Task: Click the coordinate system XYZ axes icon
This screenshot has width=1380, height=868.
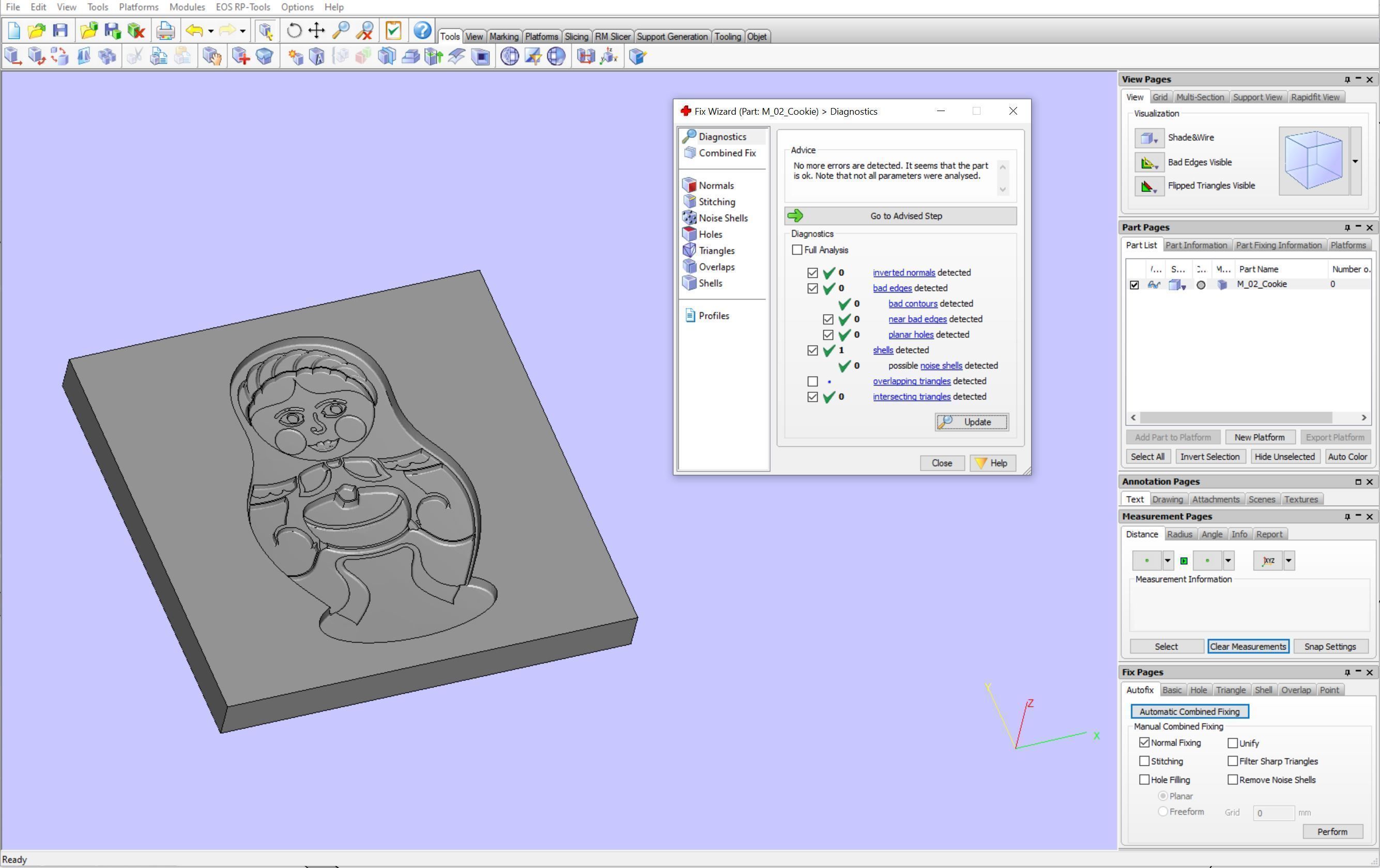Action: 609,56
